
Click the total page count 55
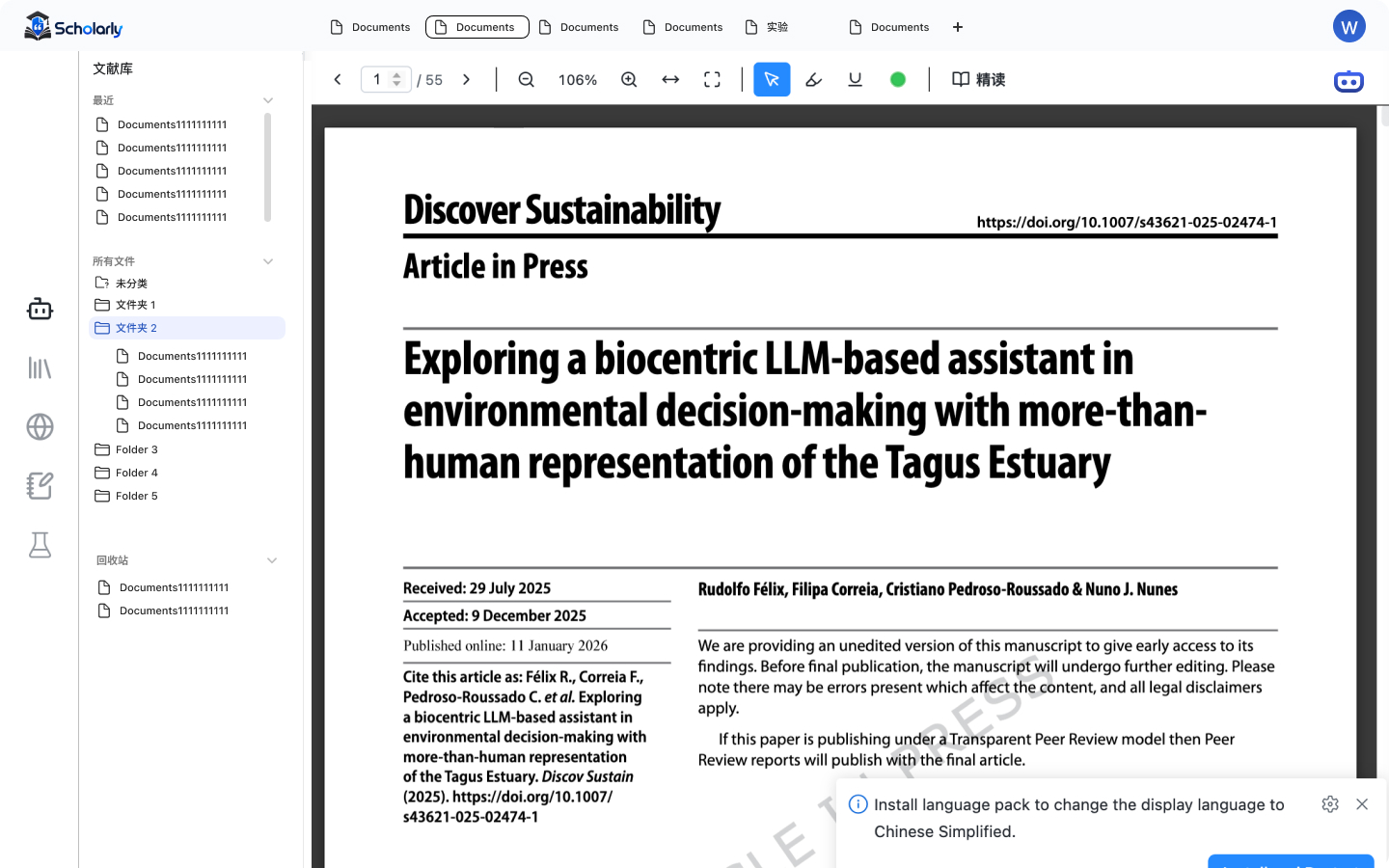point(434,80)
